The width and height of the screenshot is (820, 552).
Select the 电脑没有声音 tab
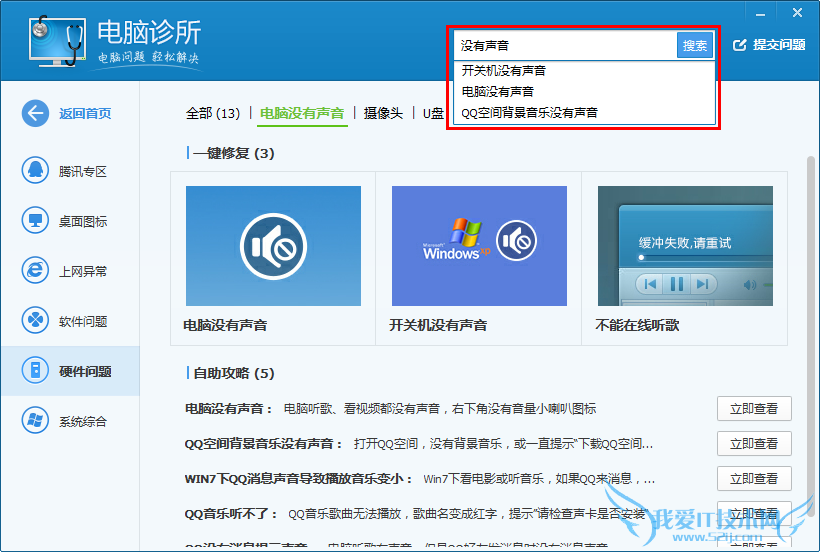302,113
